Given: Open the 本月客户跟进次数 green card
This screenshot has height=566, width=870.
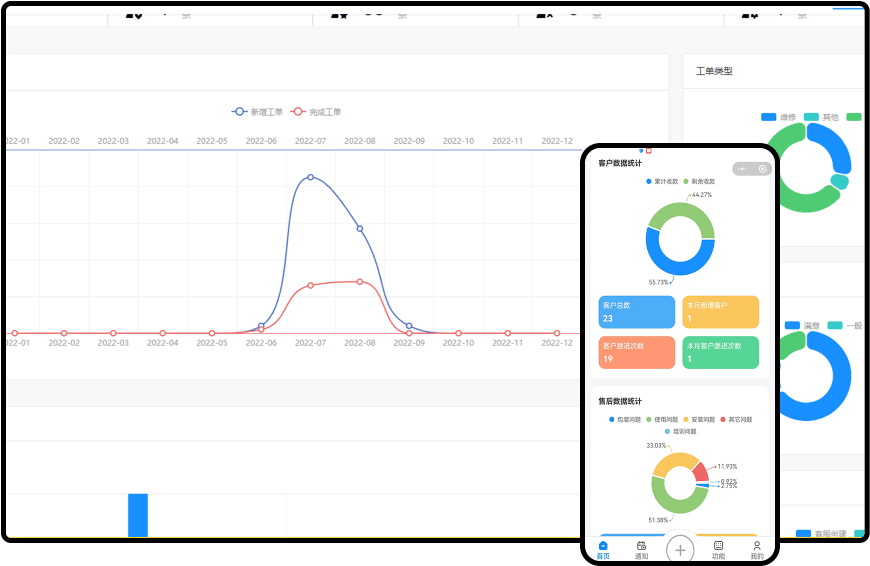Looking at the screenshot, I should 720,352.
